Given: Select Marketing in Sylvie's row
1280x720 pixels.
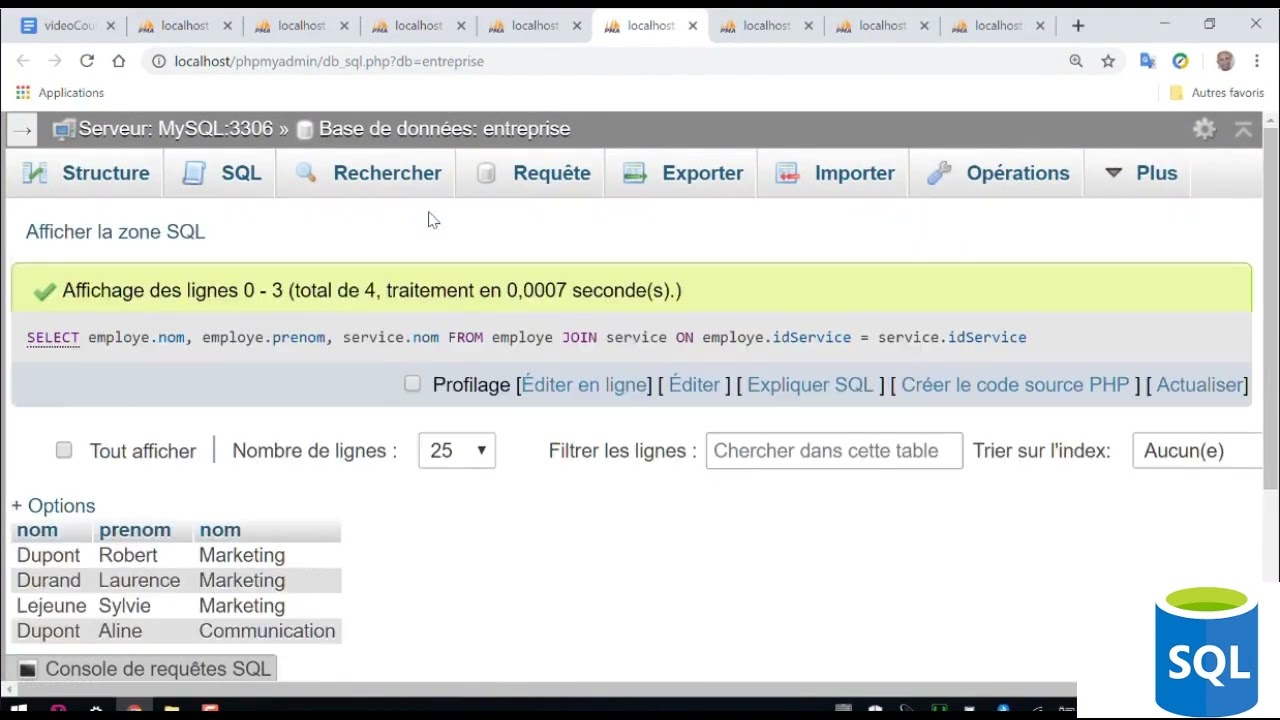Looking at the screenshot, I should 242,606.
